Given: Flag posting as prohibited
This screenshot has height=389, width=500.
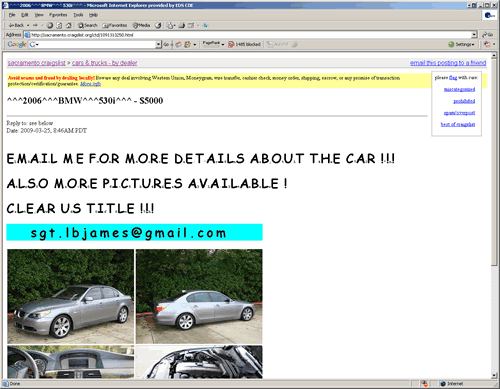Looking at the screenshot, I should tap(464, 101).
